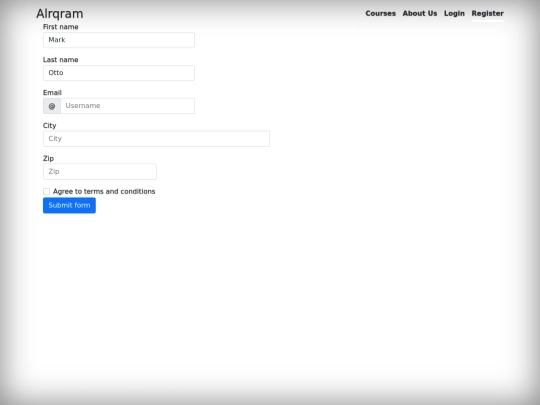Go to About Us page
Viewport: 540px width, 405px height.
pos(420,13)
